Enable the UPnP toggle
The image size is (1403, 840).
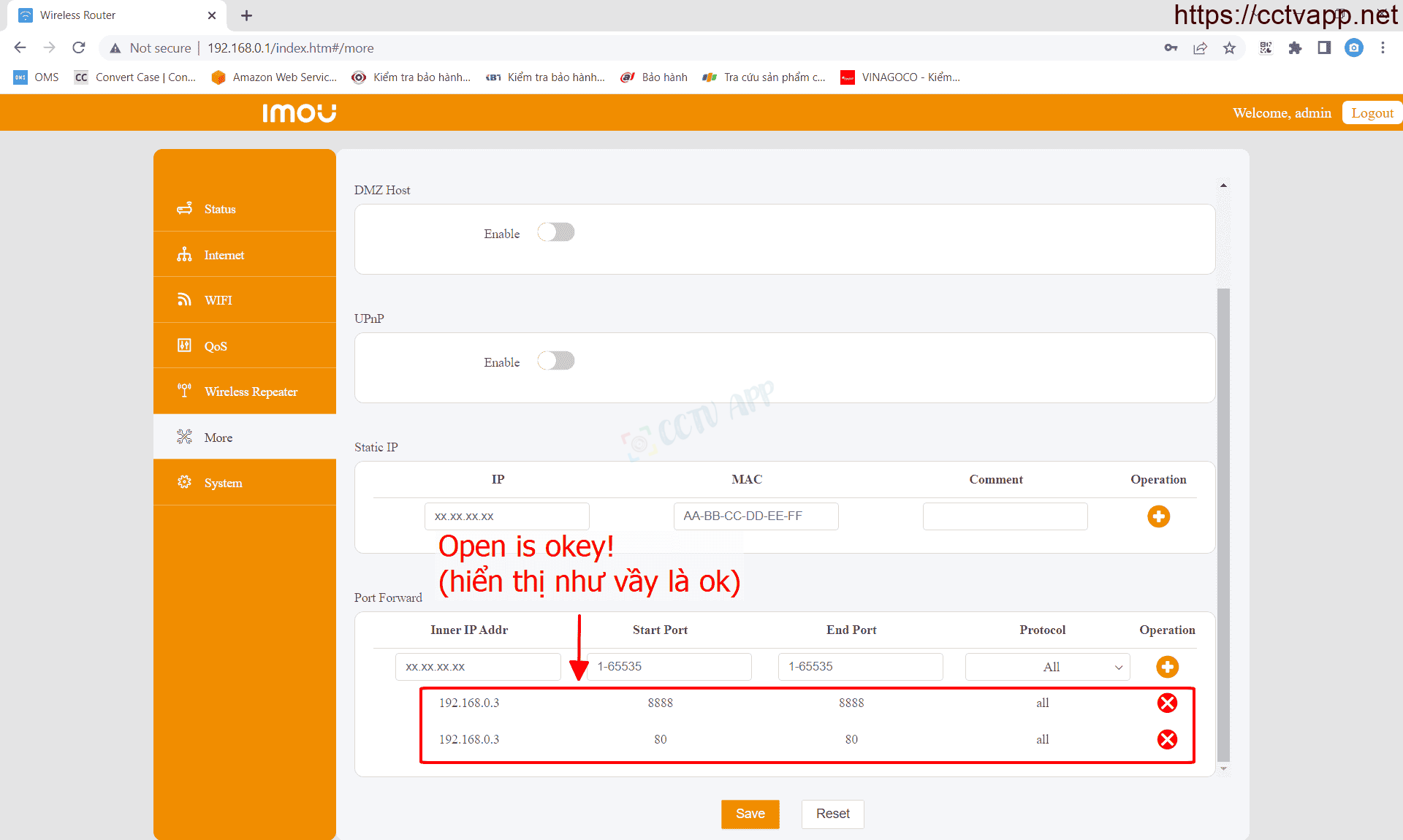point(556,362)
